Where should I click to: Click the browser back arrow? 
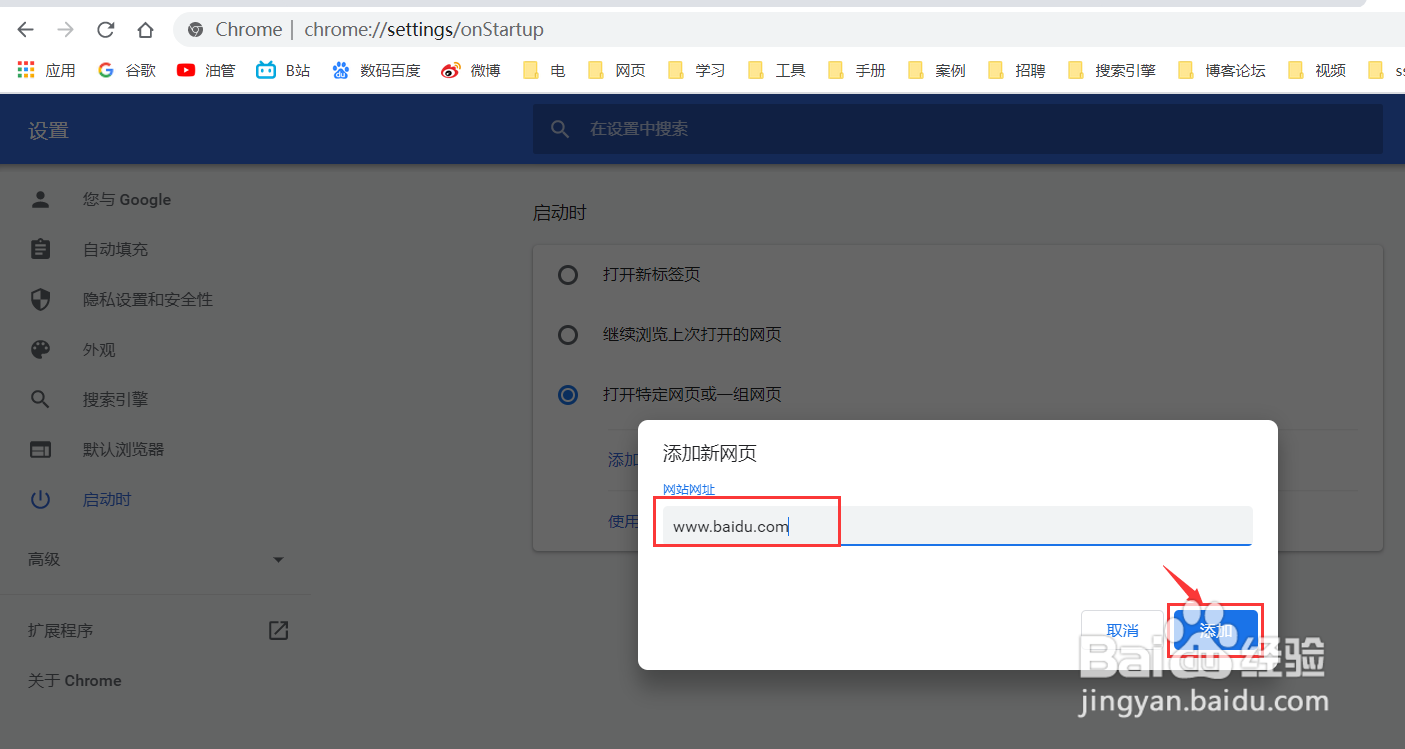point(26,30)
